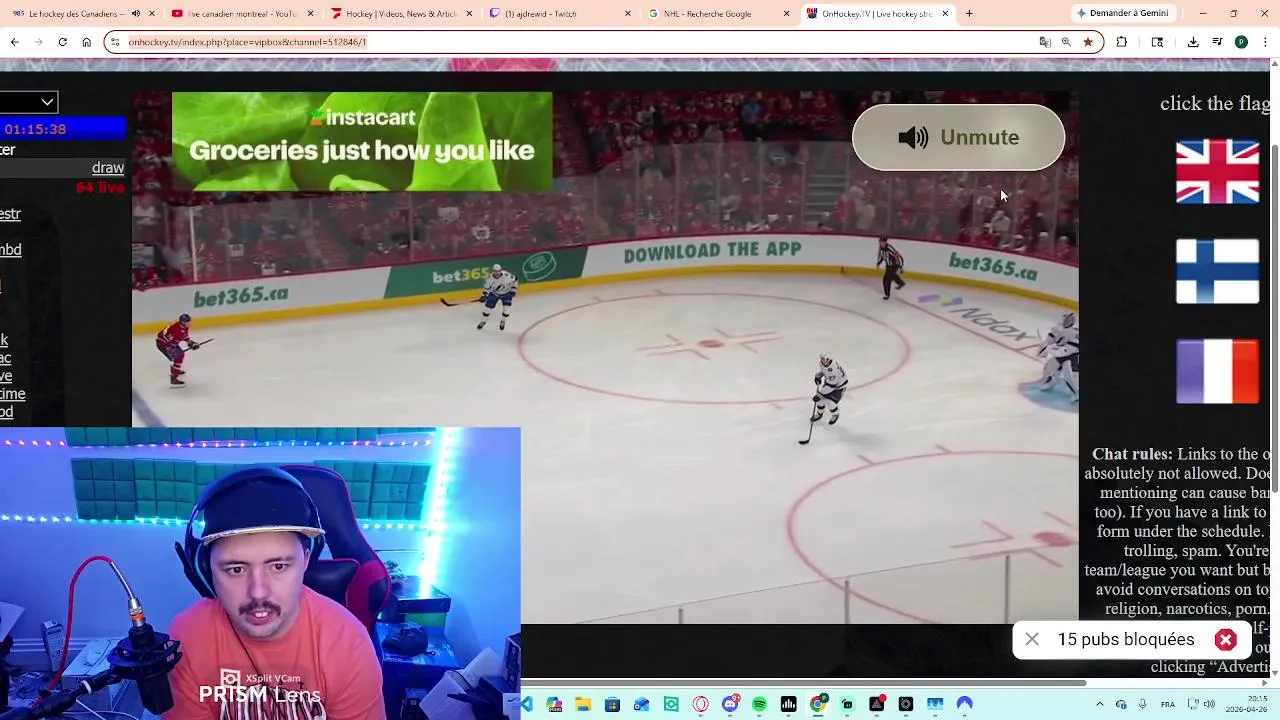Dismiss the '15 pubs bloquées' popup gray X
Image resolution: width=1280 pixels, height=720 pixels.
(1032, 639)
